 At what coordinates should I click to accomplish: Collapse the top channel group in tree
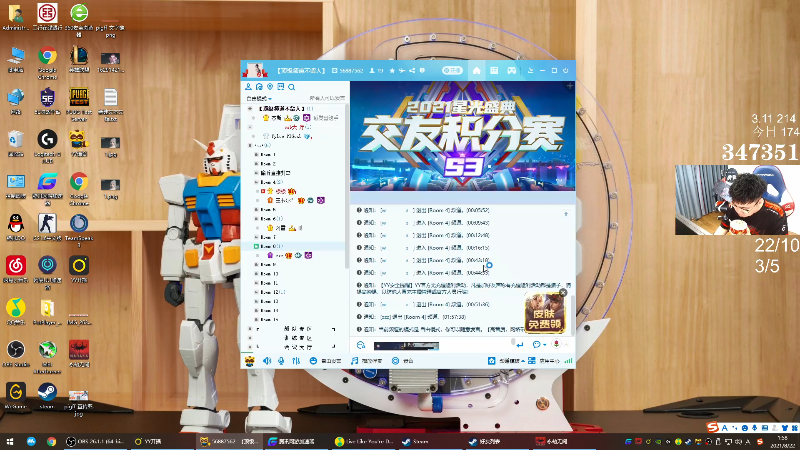(250, 109)
